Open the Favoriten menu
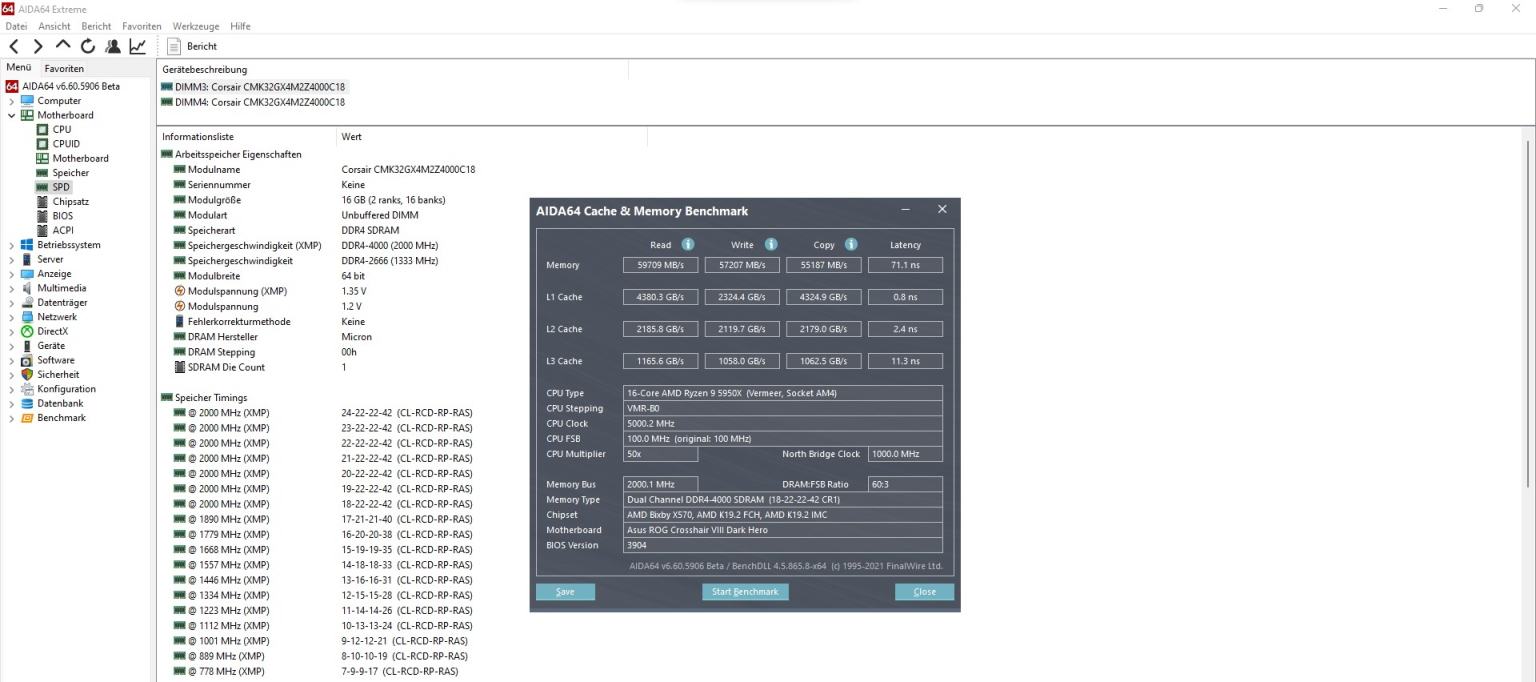The height and width of the screenshot is (682, 1536). click(142, 26)
